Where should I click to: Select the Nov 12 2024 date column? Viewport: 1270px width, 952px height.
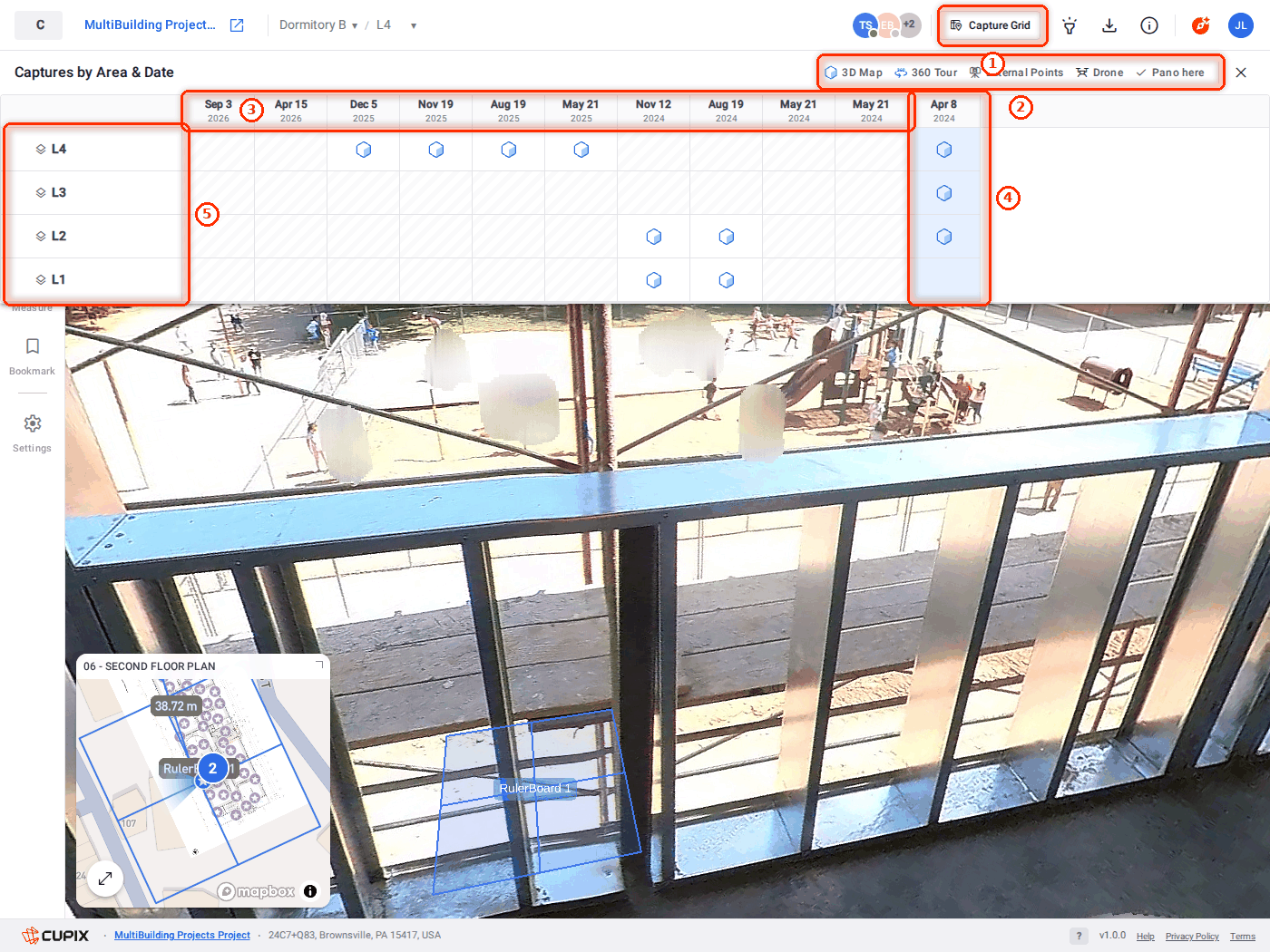tap(654, 111)
